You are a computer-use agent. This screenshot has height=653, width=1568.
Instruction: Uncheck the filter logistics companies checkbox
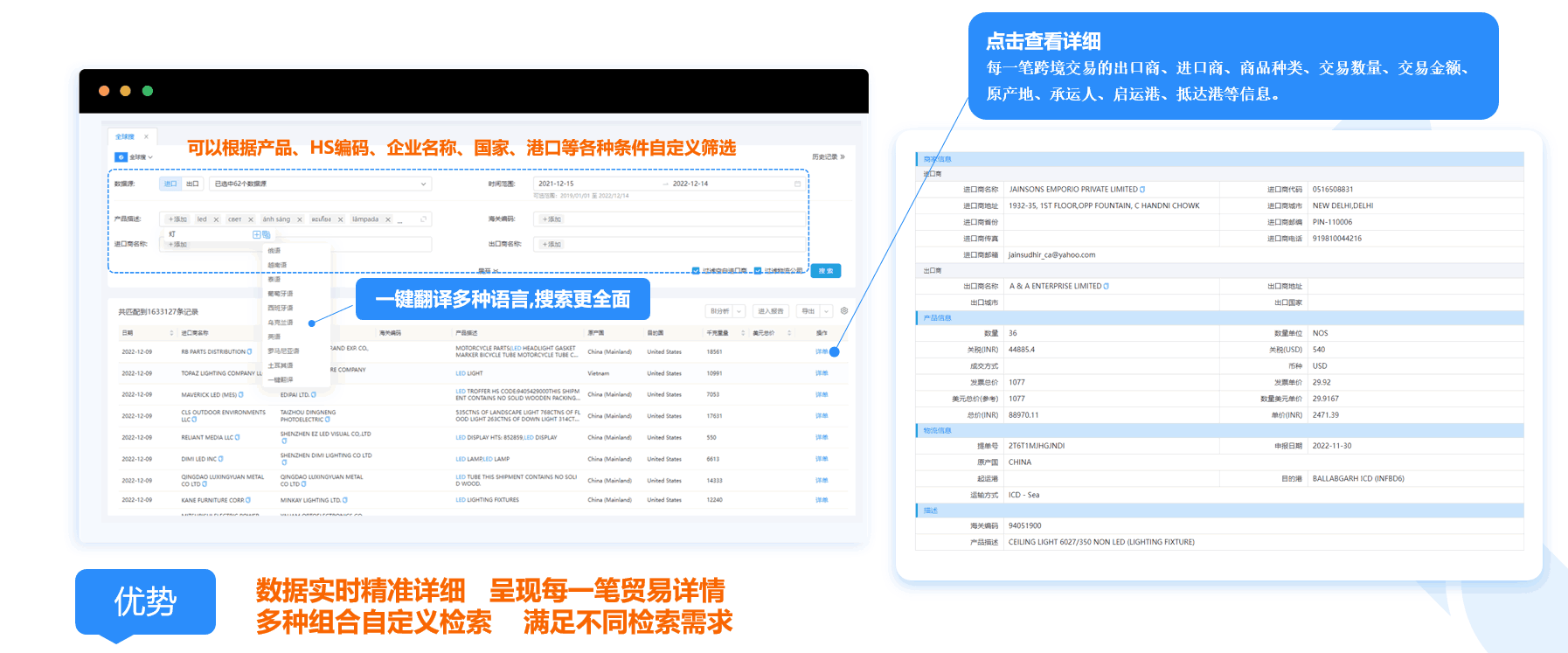(758, 271)
